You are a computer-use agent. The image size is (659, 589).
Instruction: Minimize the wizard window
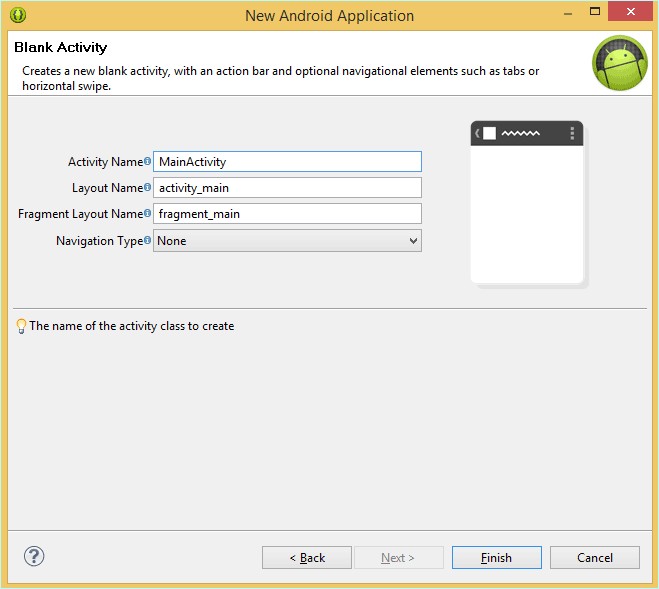568,13
